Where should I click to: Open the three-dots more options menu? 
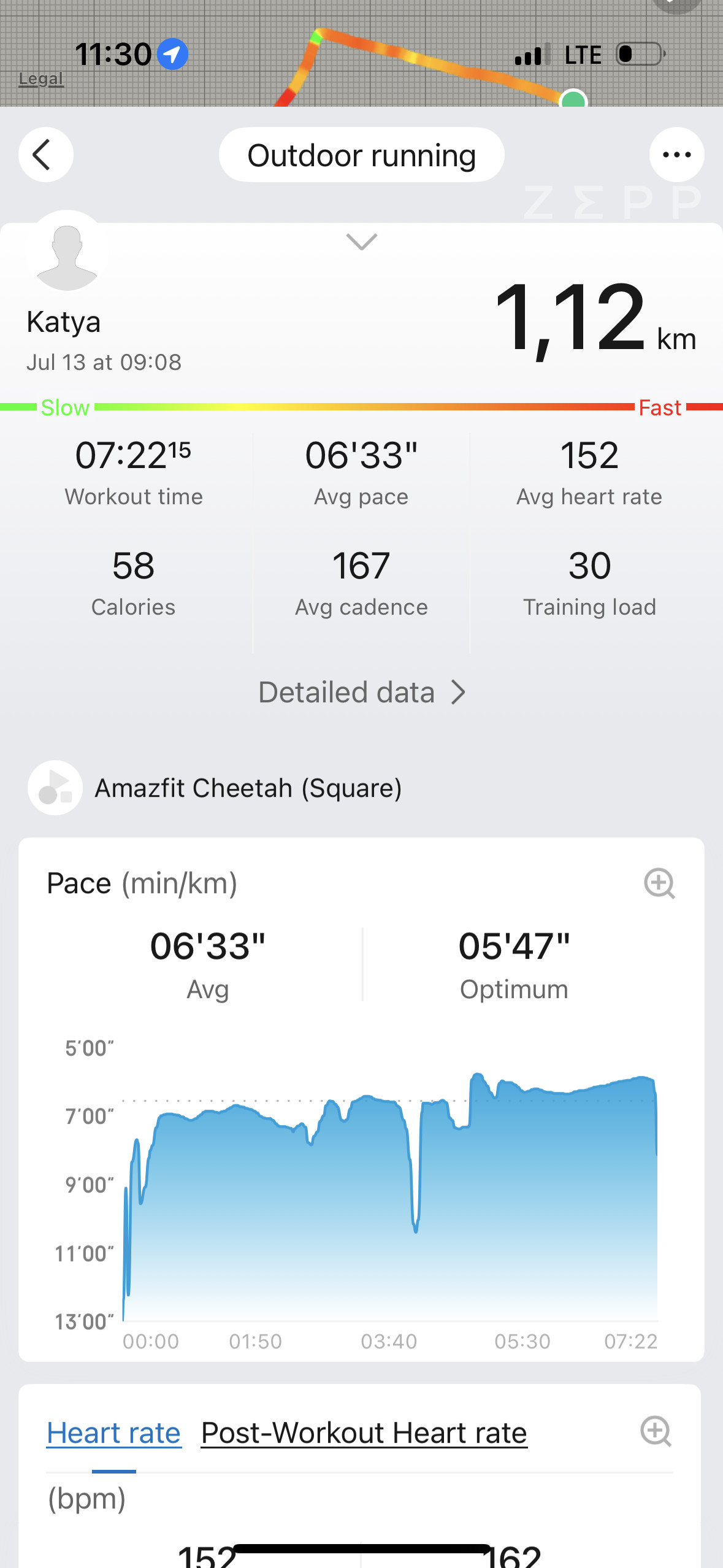(x=676, y=155)
